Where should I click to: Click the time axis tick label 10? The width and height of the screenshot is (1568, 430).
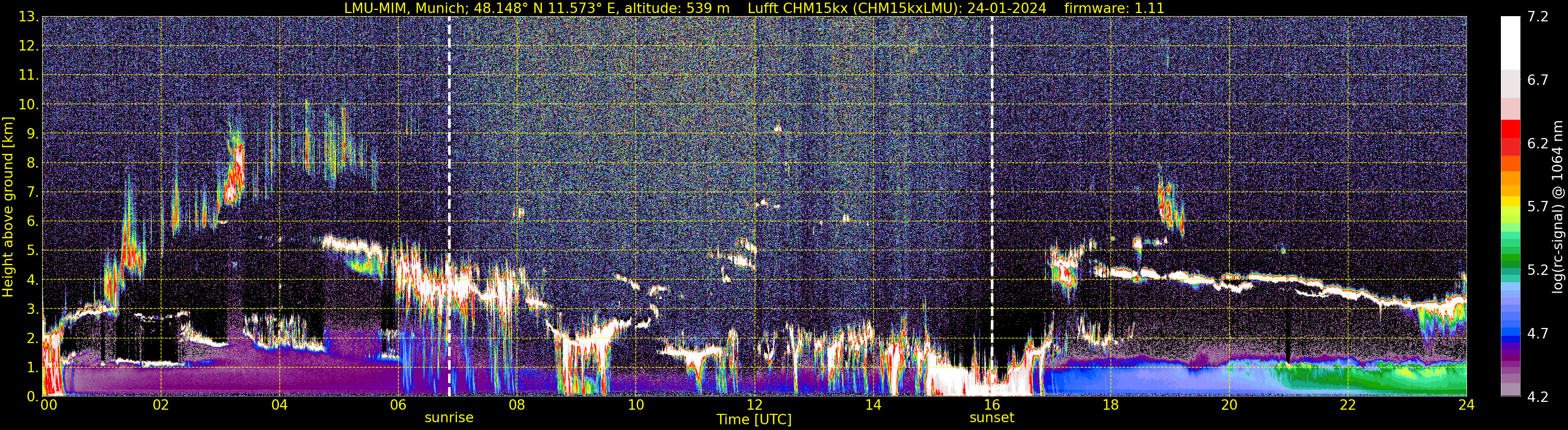[635, 405]
